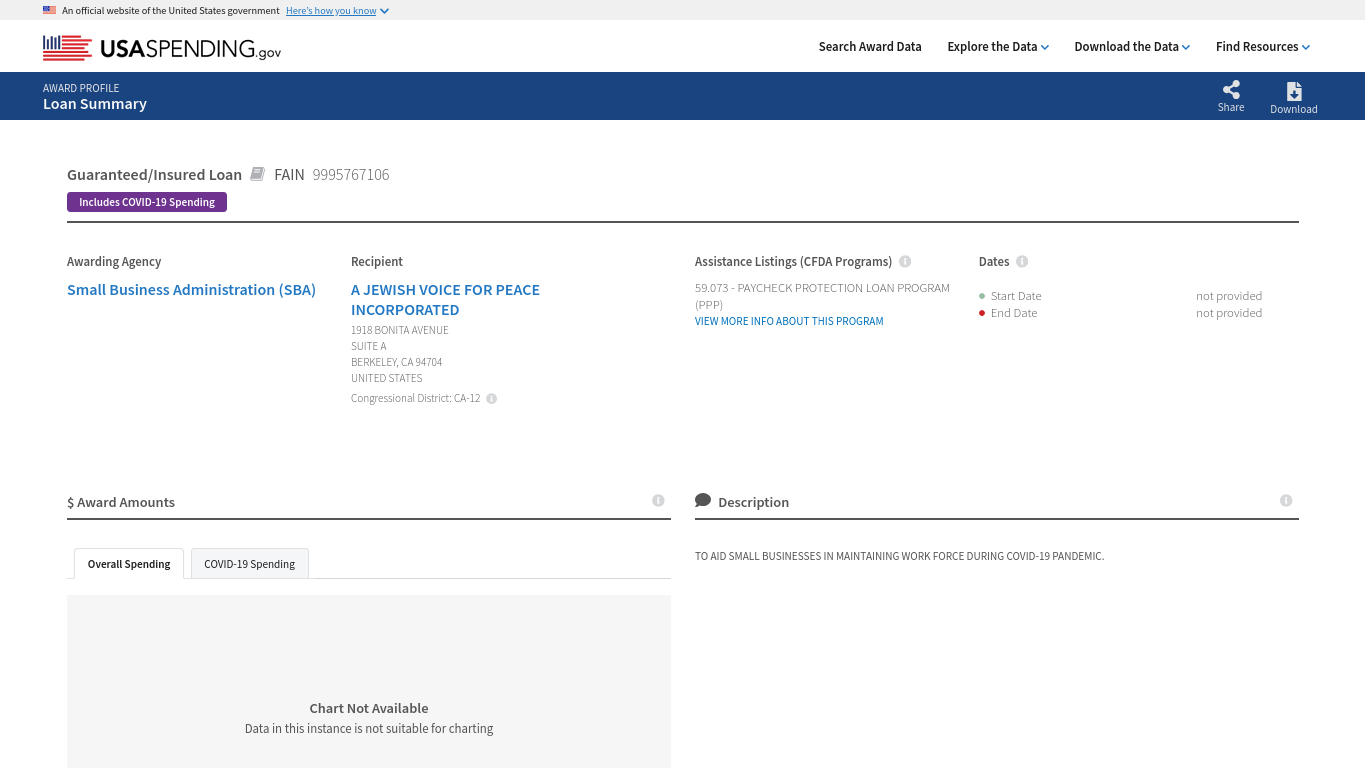This screenshot has height=768, width=1365.
Task: Click the 1918 Bonita Avenue address line
Action: pyautogui.click(x=400, y=330)
